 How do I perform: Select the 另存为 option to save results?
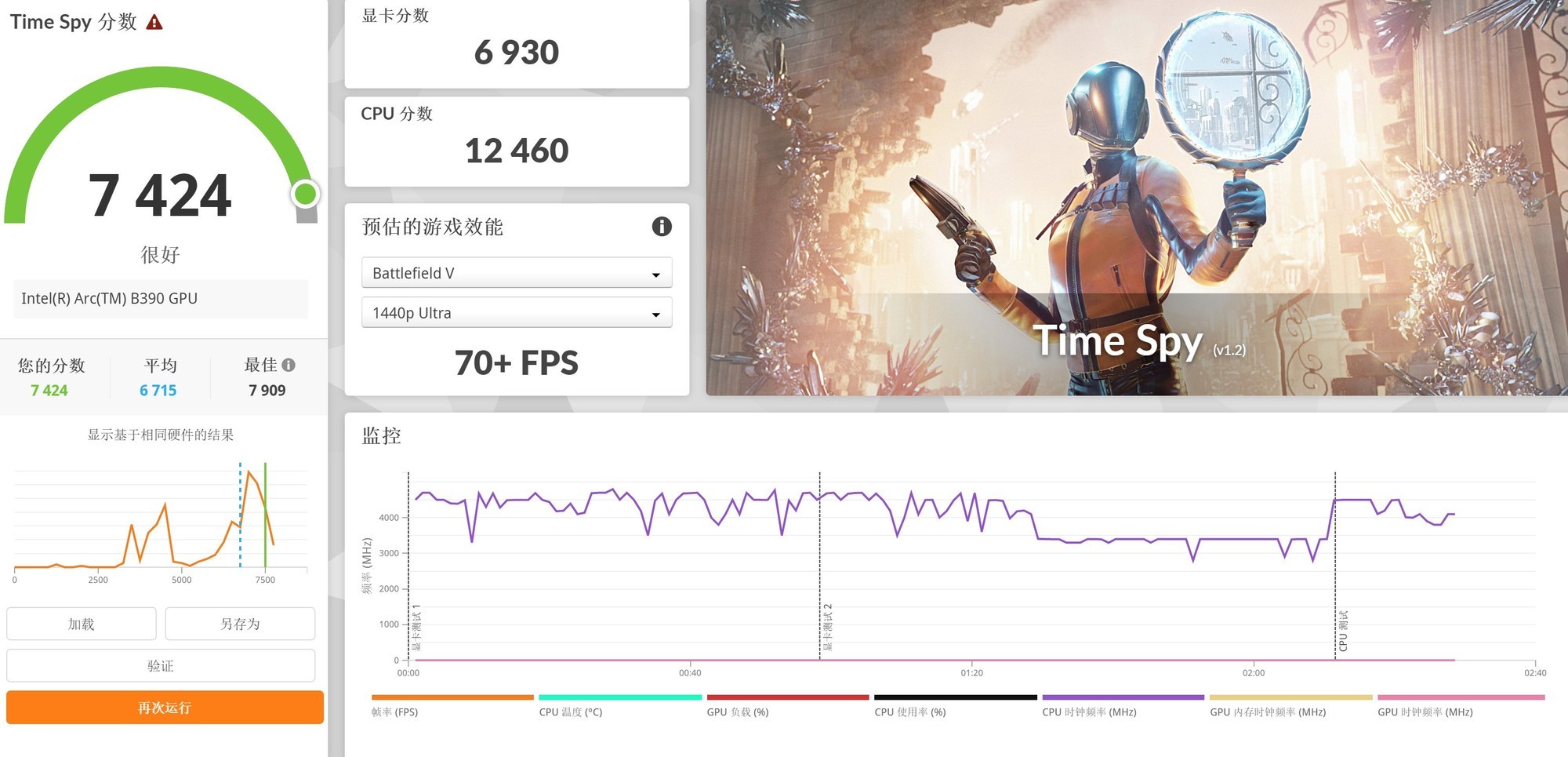coord(240,624)
